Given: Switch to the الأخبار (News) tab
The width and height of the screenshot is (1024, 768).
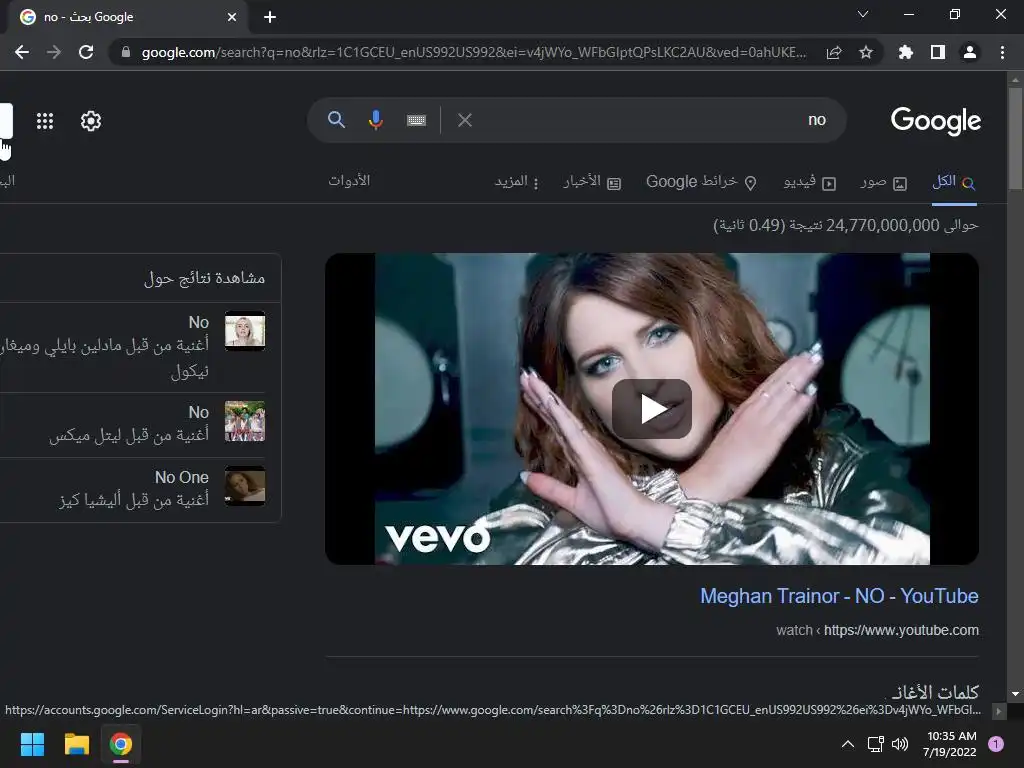Looking at the screenshot, I should pyautogui.click(x=592, y=182).
